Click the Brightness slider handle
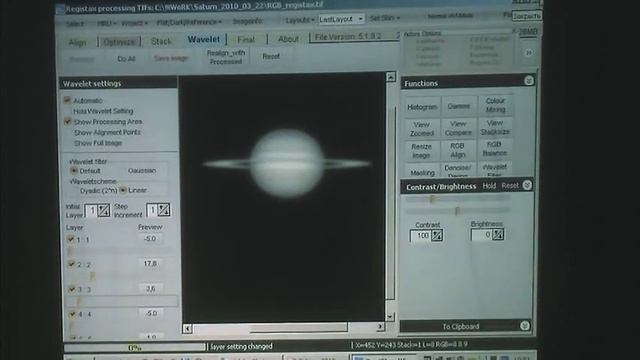Viewport: 640px width, 360px height. tap(457, 211)
